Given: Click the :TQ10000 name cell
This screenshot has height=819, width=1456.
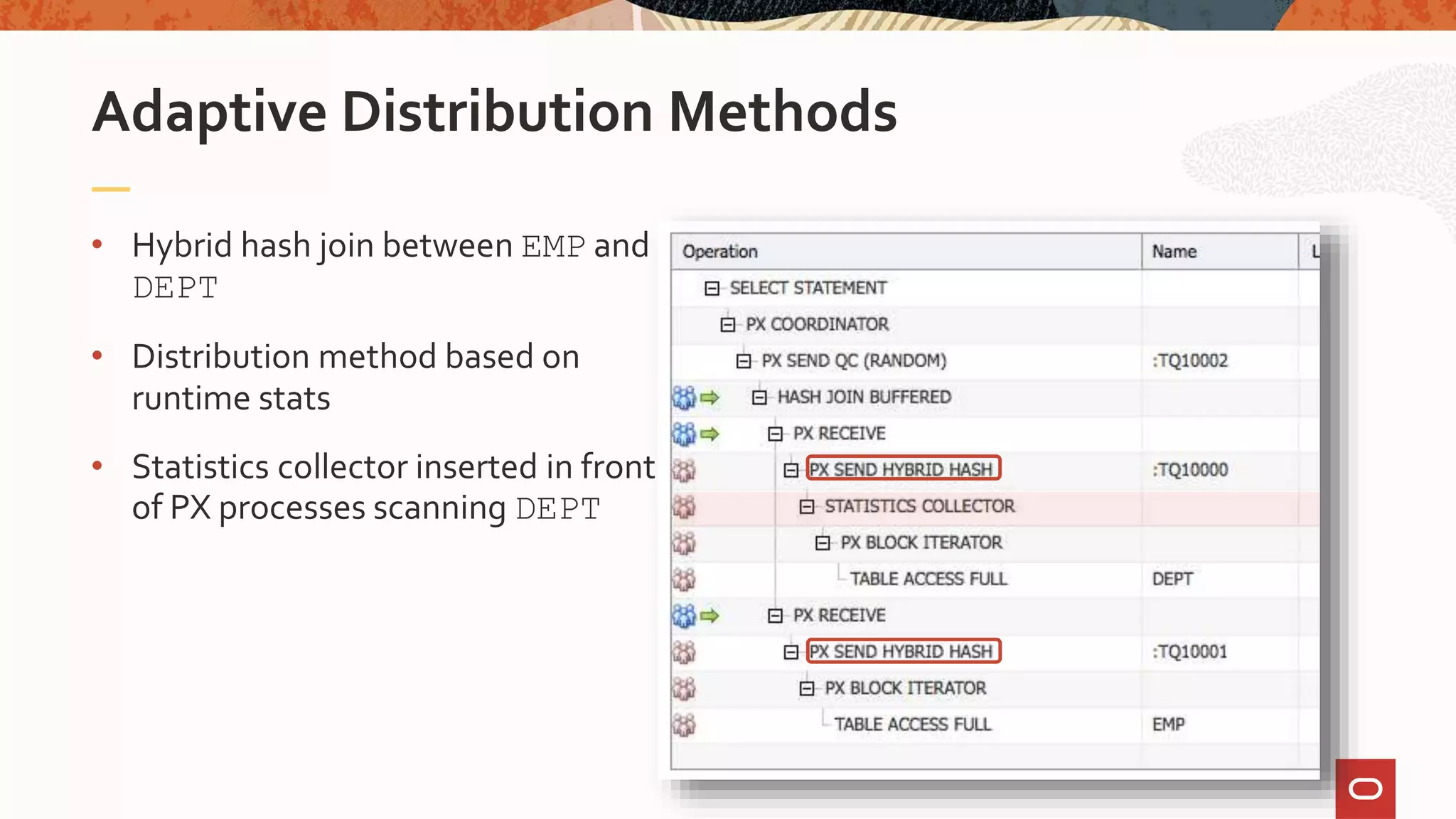Looking at the screenshot, I should click(1220, 470).
